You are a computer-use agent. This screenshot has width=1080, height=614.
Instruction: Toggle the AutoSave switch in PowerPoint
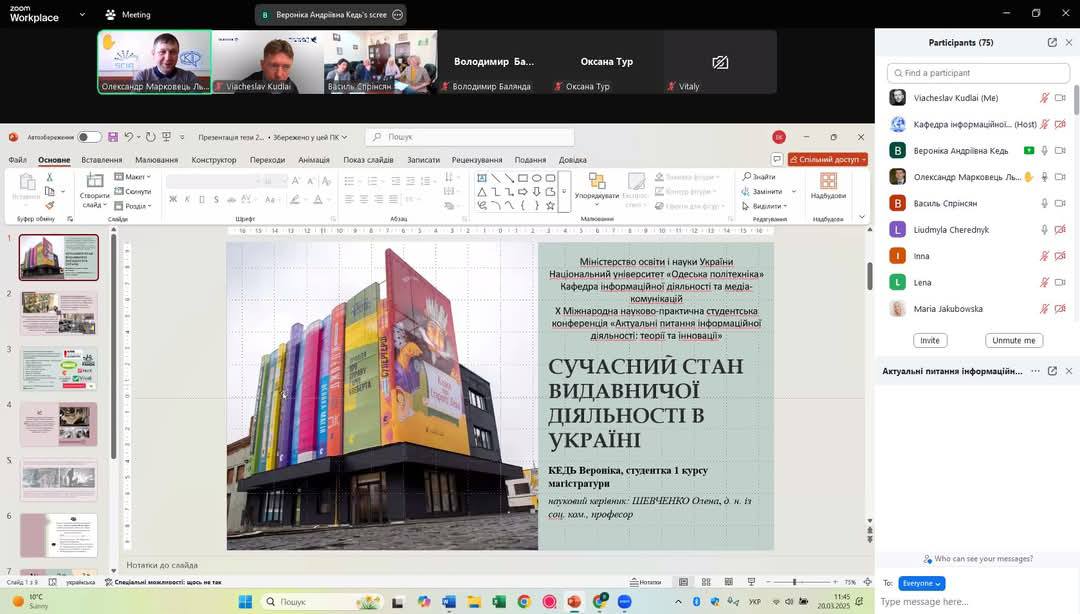click(x=89, y=137)
